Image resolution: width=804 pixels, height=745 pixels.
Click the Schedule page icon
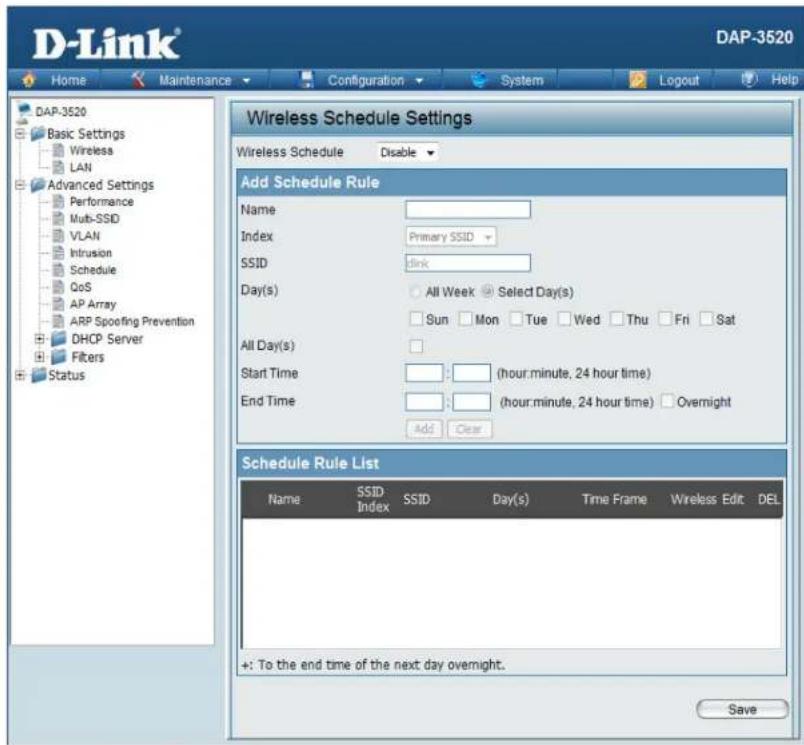tap(59, 270)
